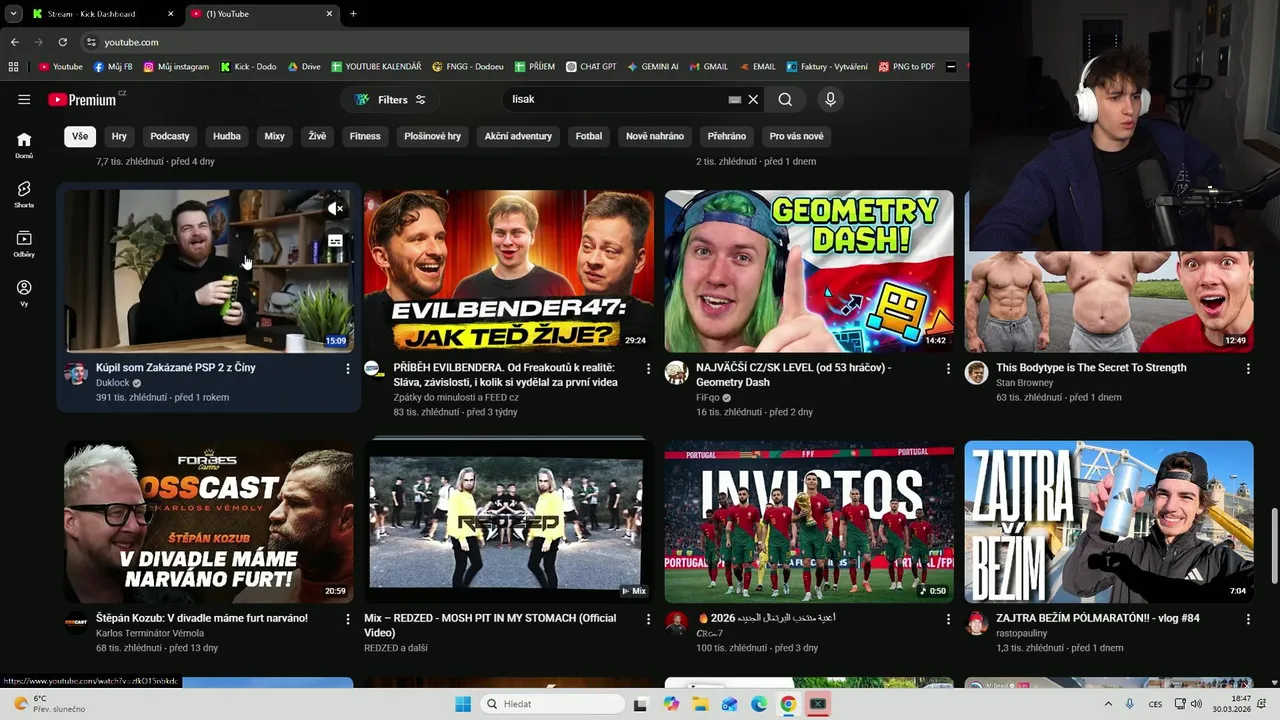This screenshot has height=720, width=1280.
Task: Open the YouTube hamburger guide menu
Action: point(24,99)
